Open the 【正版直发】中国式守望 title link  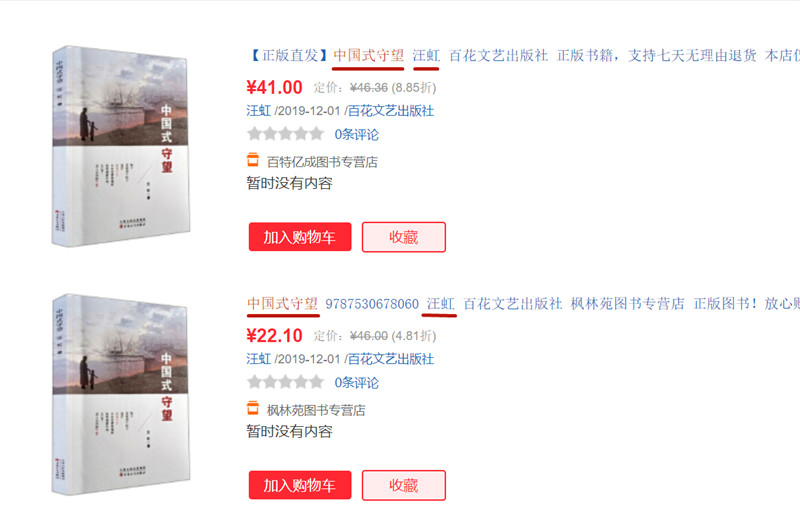523,55
